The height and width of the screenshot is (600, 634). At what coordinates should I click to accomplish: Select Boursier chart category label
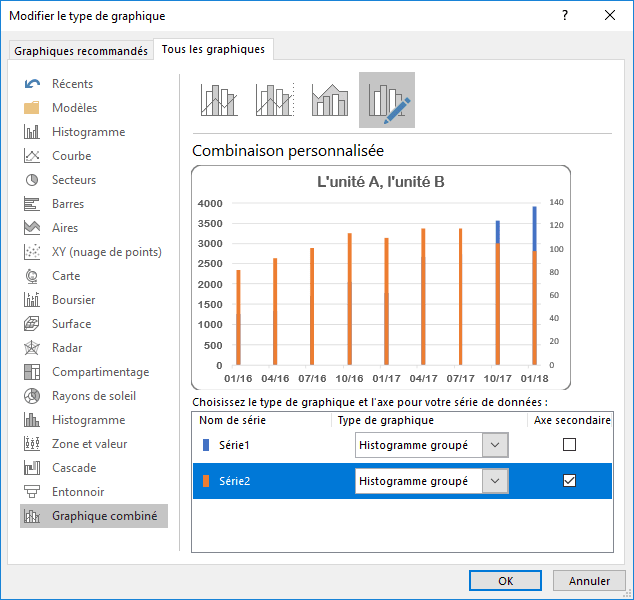point(74,300)
